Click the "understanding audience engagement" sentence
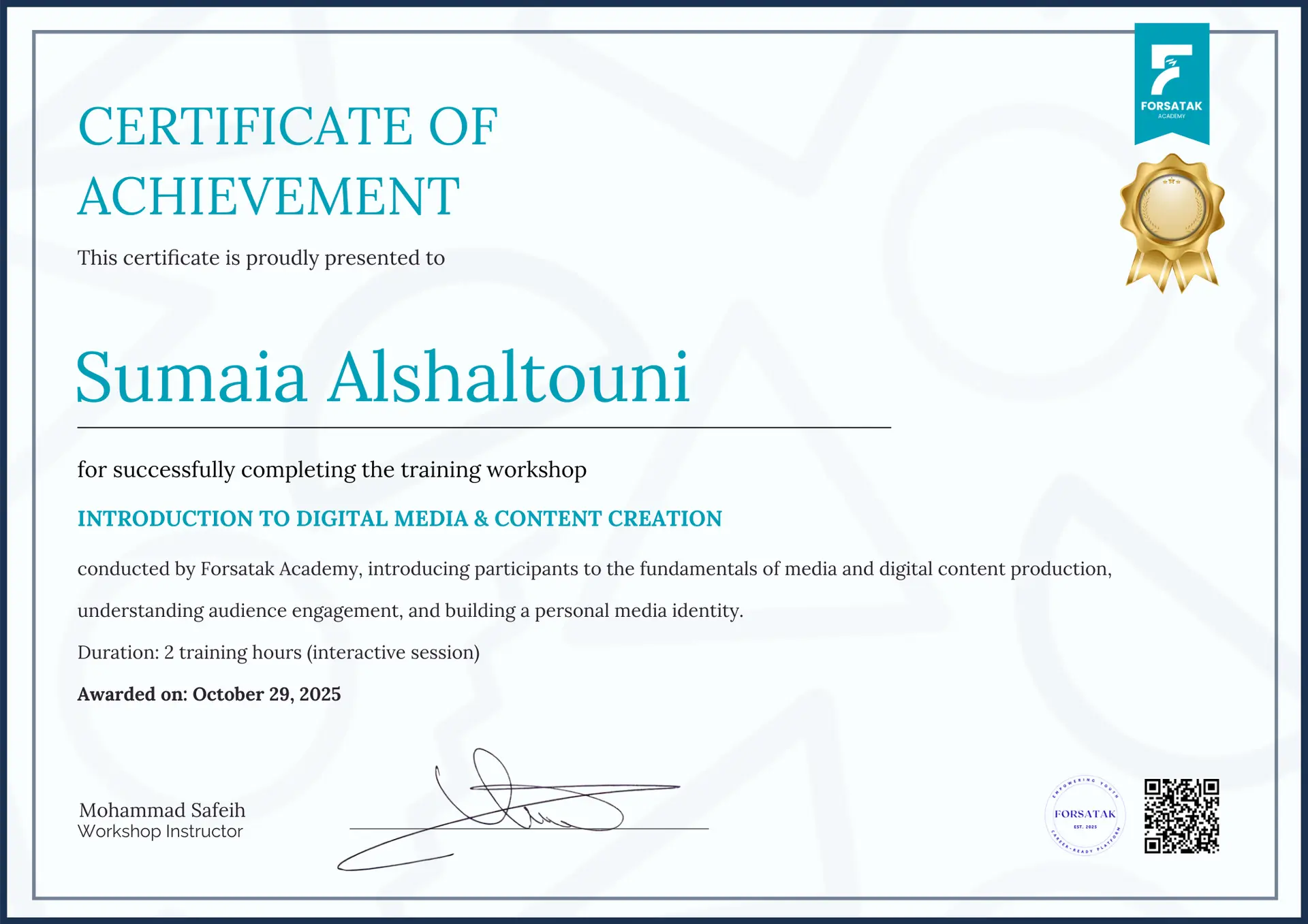 (x=410, y=611)
